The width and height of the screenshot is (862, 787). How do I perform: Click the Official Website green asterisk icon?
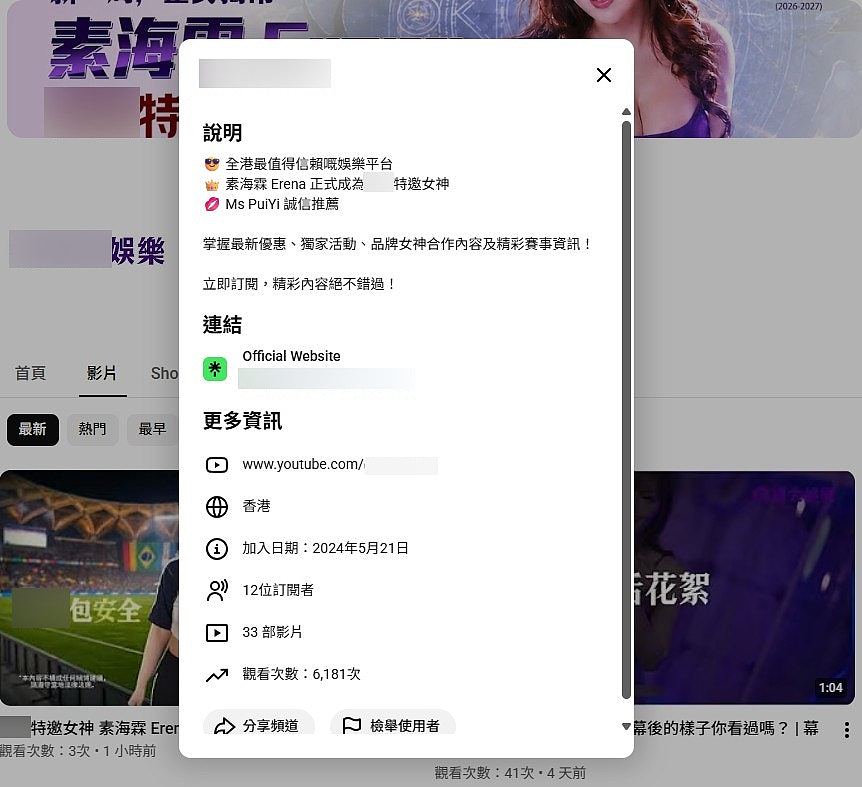[x=215, y=369]
